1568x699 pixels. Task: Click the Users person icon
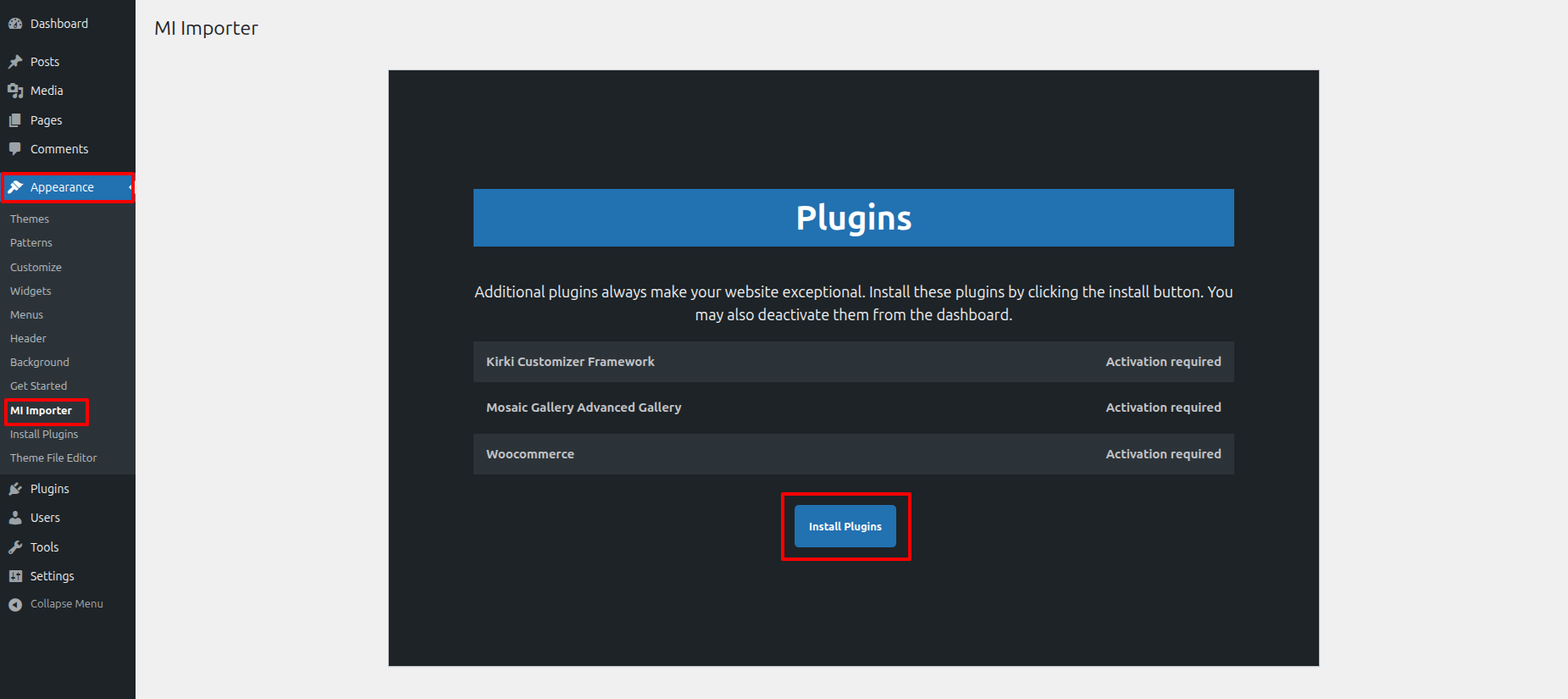15,518
